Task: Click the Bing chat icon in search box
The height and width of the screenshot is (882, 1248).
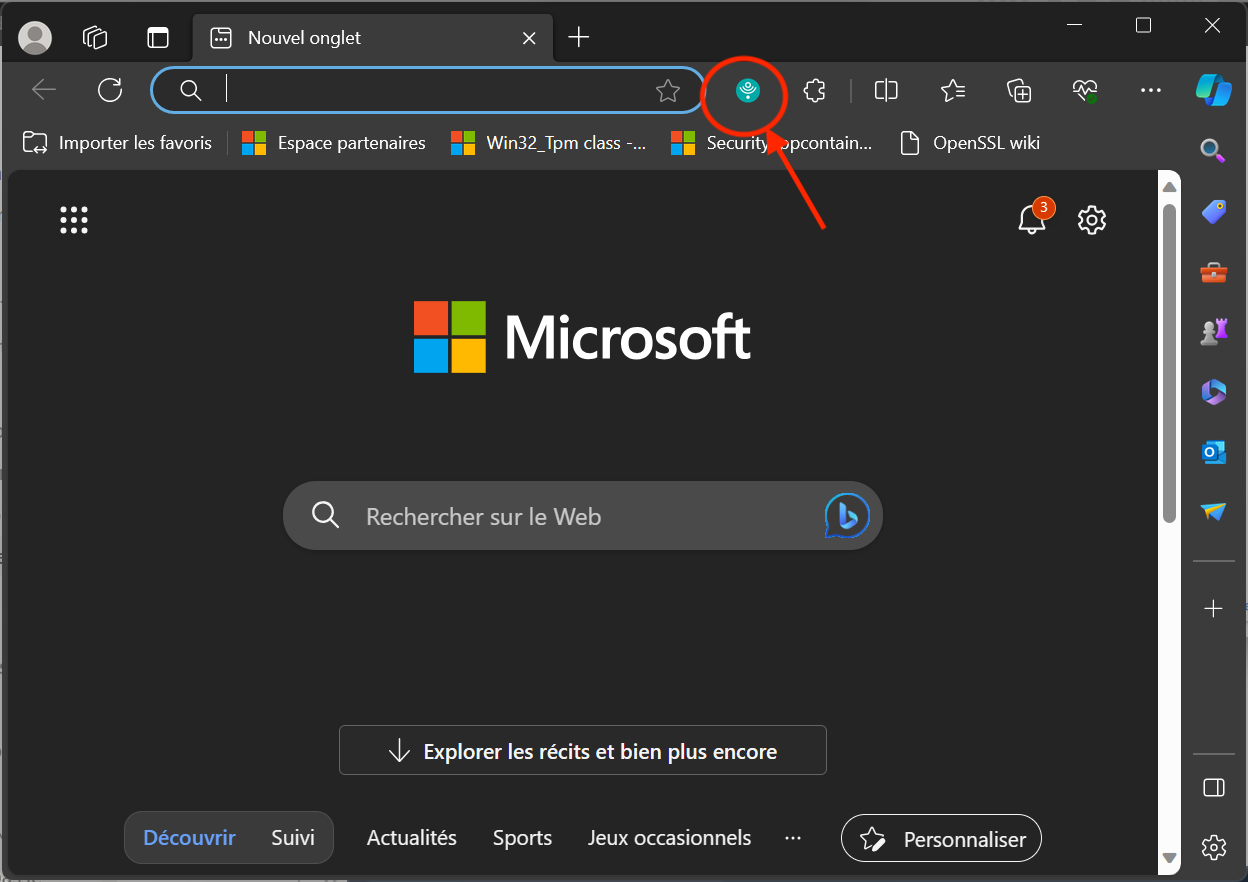Action: [x=846, y=516]
